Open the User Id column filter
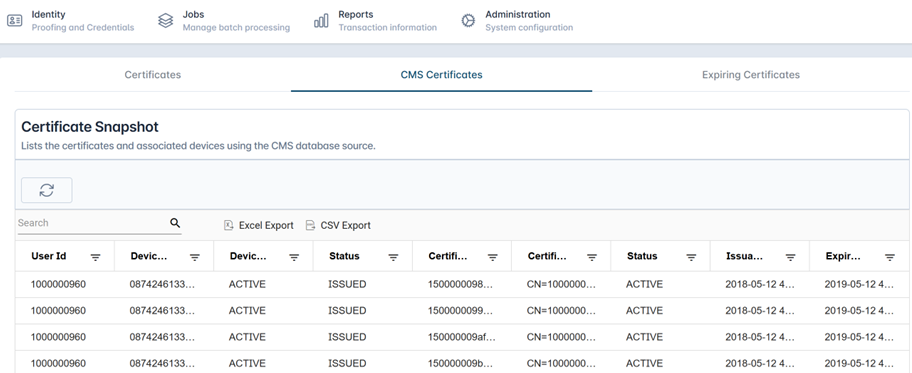912x373 pixels. [x=95, y=257]
